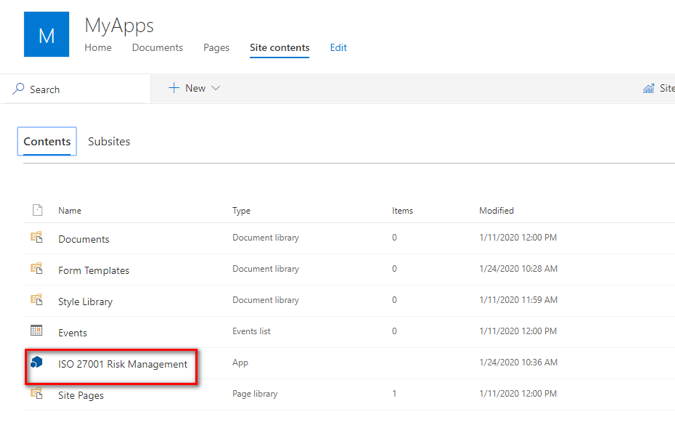The image size is (675, 435).
Task: Click the Site Pages library icon
Action: click(37, 393)
